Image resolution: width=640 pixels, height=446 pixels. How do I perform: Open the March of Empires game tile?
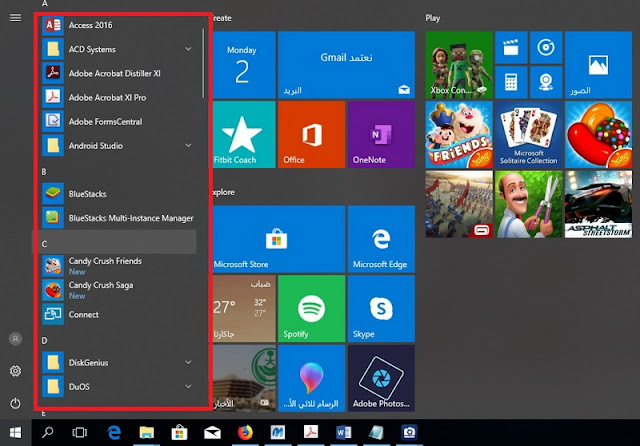click(459, 204)
